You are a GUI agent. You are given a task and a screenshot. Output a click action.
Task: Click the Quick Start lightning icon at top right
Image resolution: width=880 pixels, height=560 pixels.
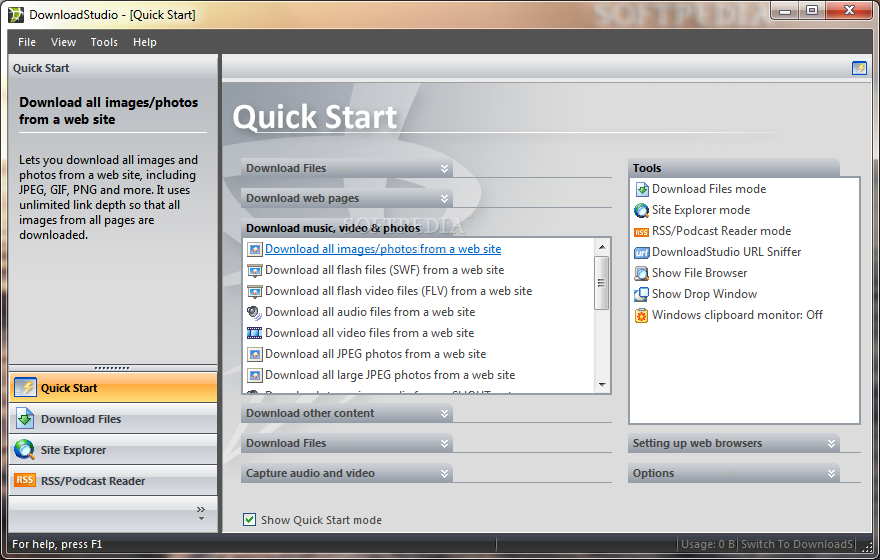point(859,68)
